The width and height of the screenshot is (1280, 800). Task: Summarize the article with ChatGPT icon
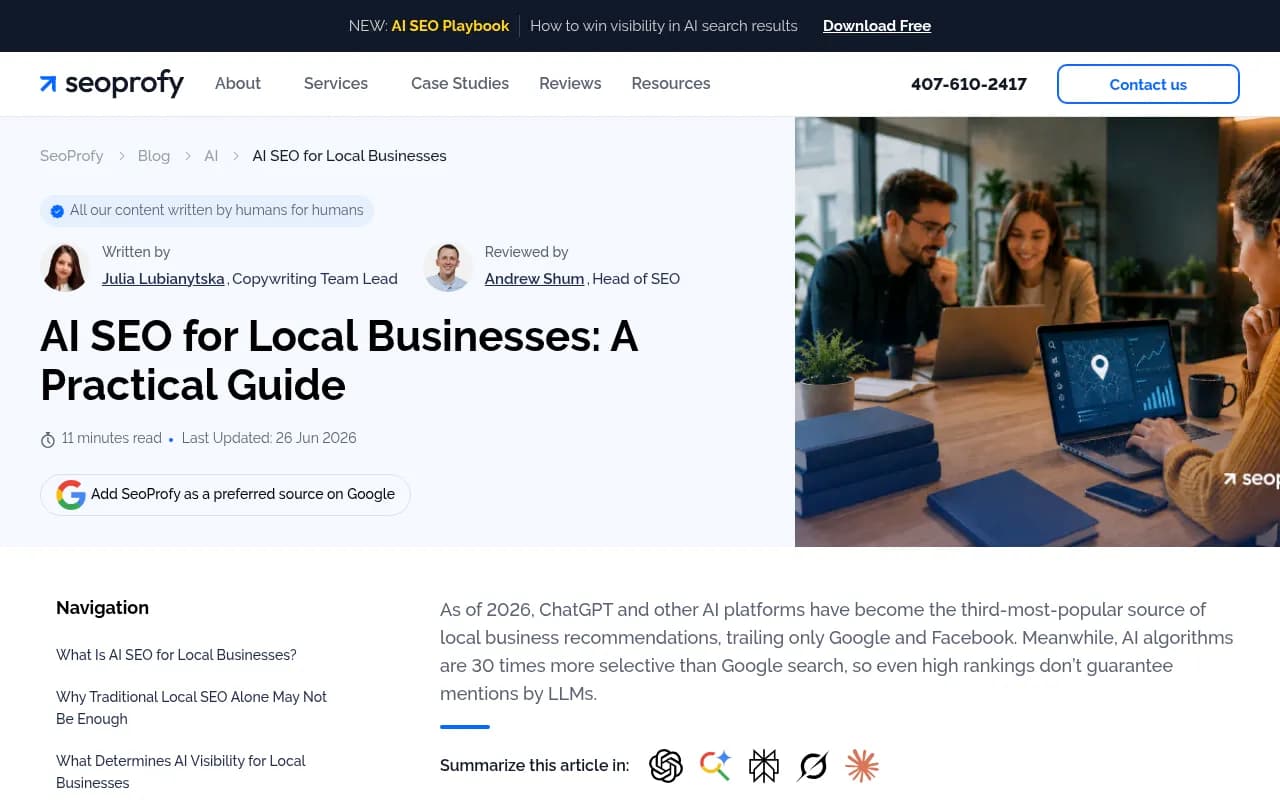[x=666, y=766]
